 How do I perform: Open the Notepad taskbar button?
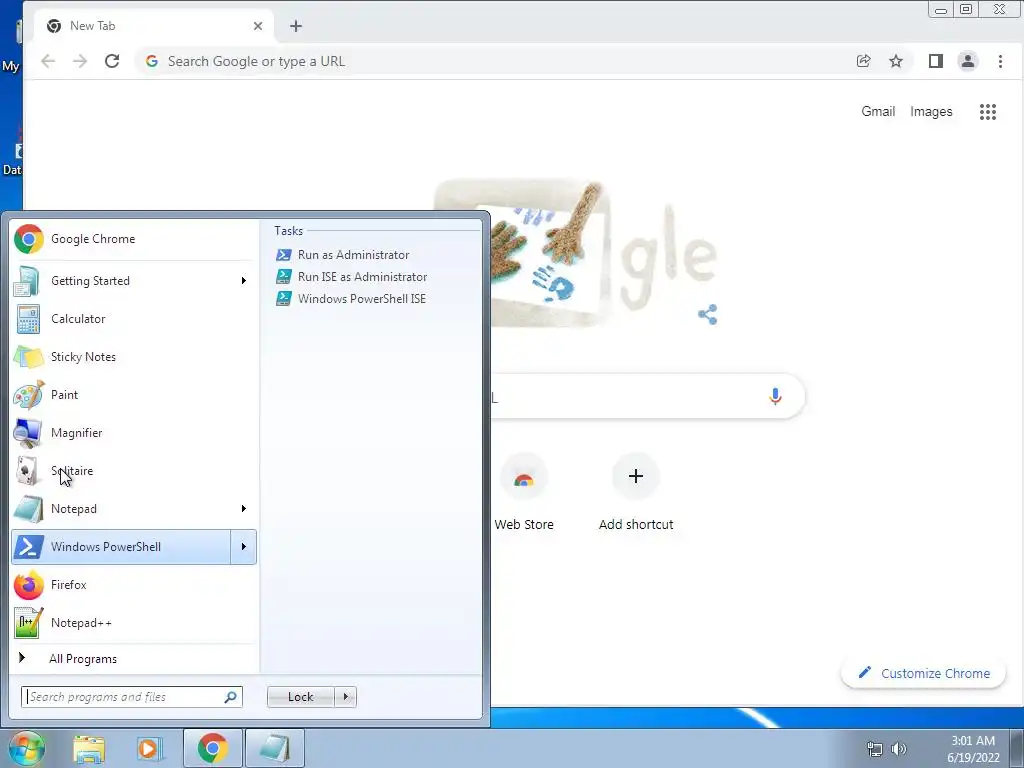275,748
